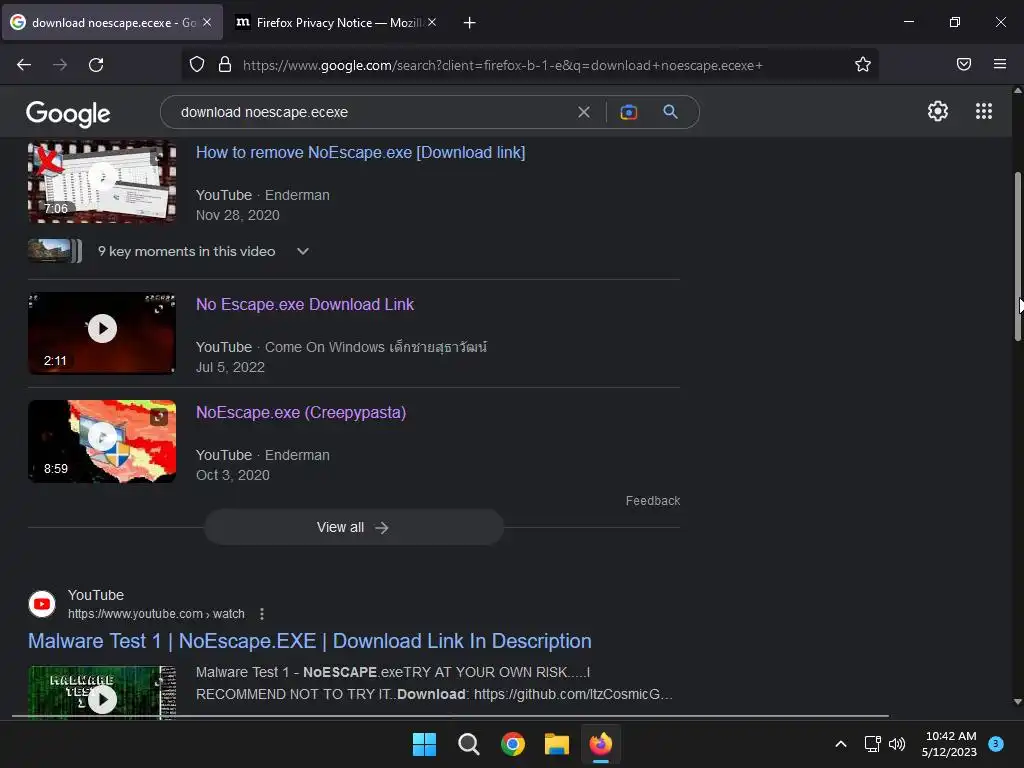Click the Come On Windows channel name
The height and width of the screenshot is (768, 1024).
[x=376, y=347]
